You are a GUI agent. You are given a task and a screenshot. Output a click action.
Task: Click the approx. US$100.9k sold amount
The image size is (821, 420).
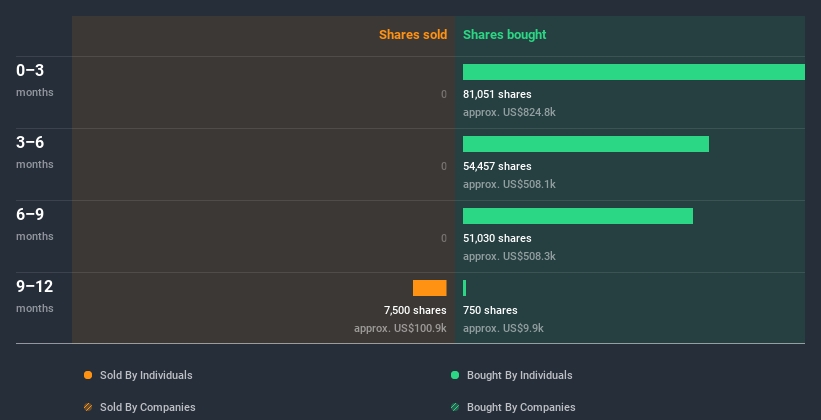pyautogui.click(x=401, y=328)
